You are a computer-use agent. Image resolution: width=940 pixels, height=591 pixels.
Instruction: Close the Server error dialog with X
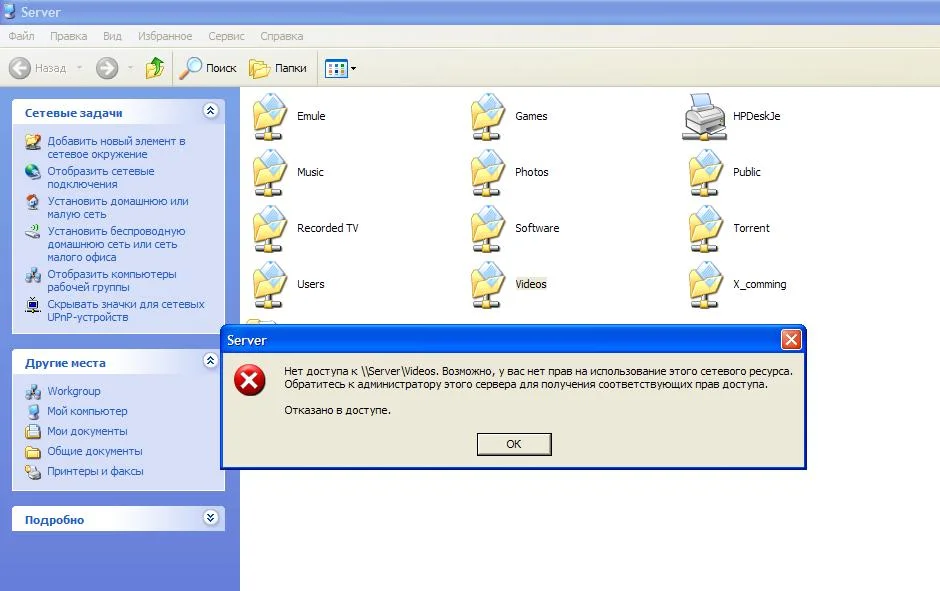click(791, 340)
